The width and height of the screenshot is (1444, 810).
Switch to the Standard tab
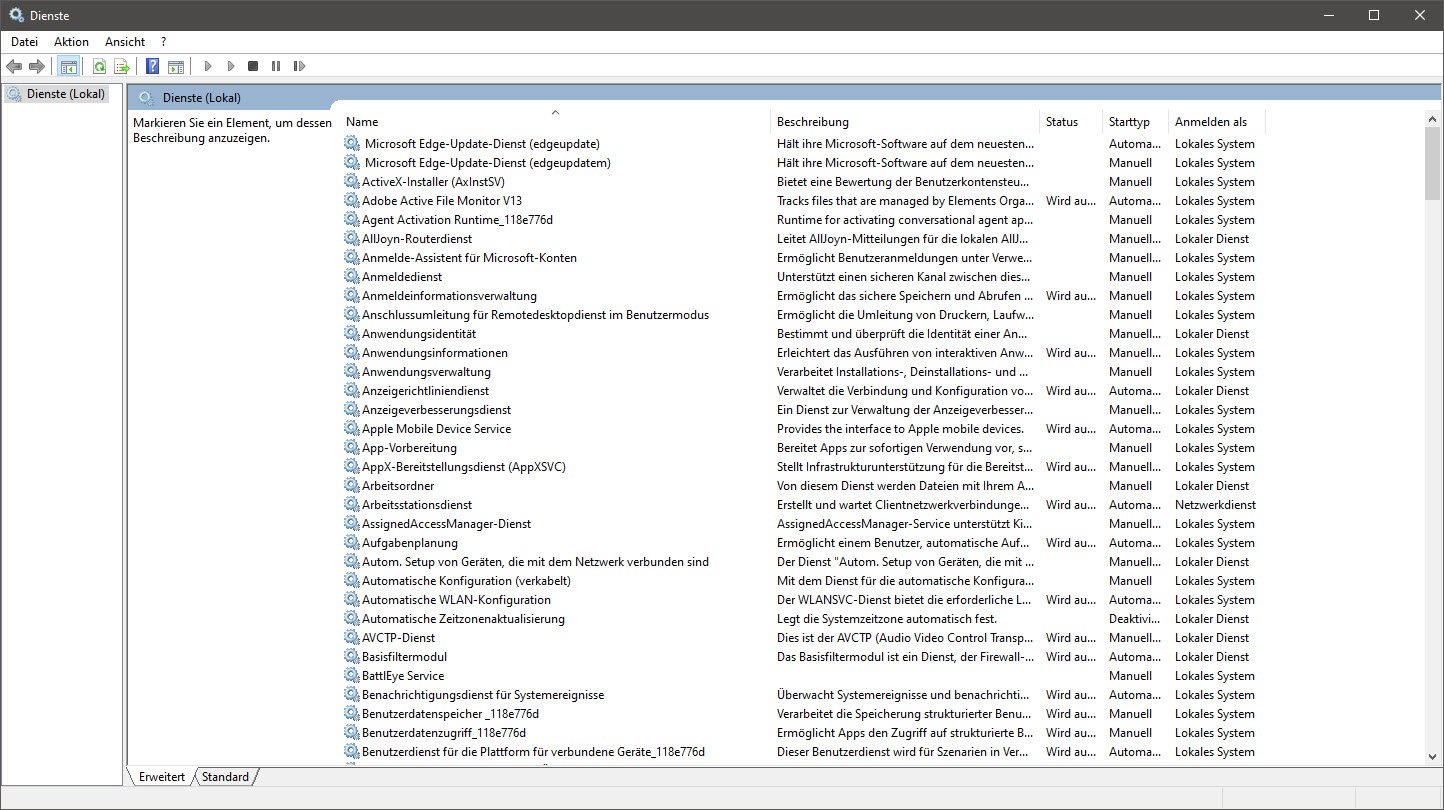[x=225, y=777]
